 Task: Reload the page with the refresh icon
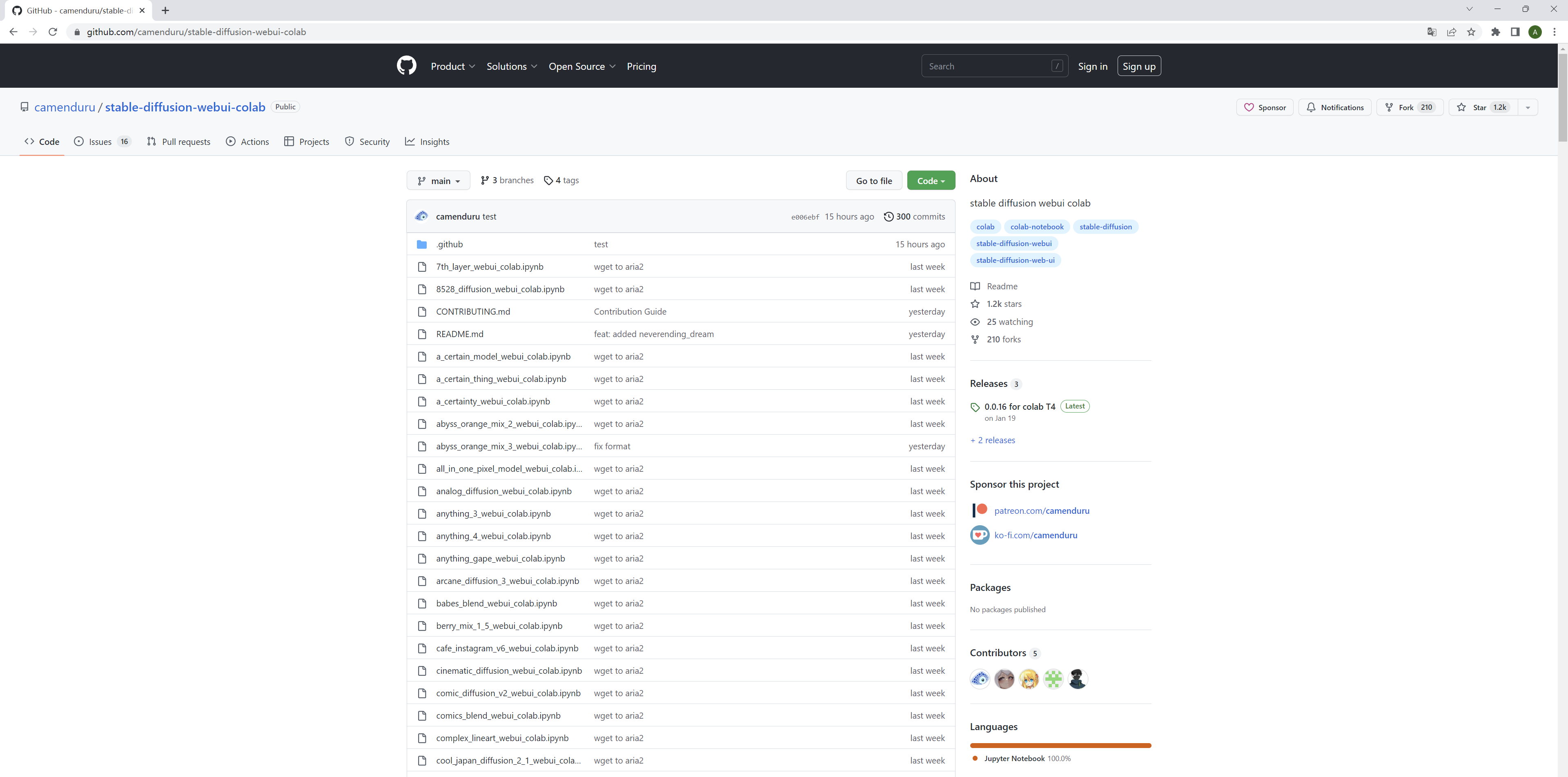53,32
